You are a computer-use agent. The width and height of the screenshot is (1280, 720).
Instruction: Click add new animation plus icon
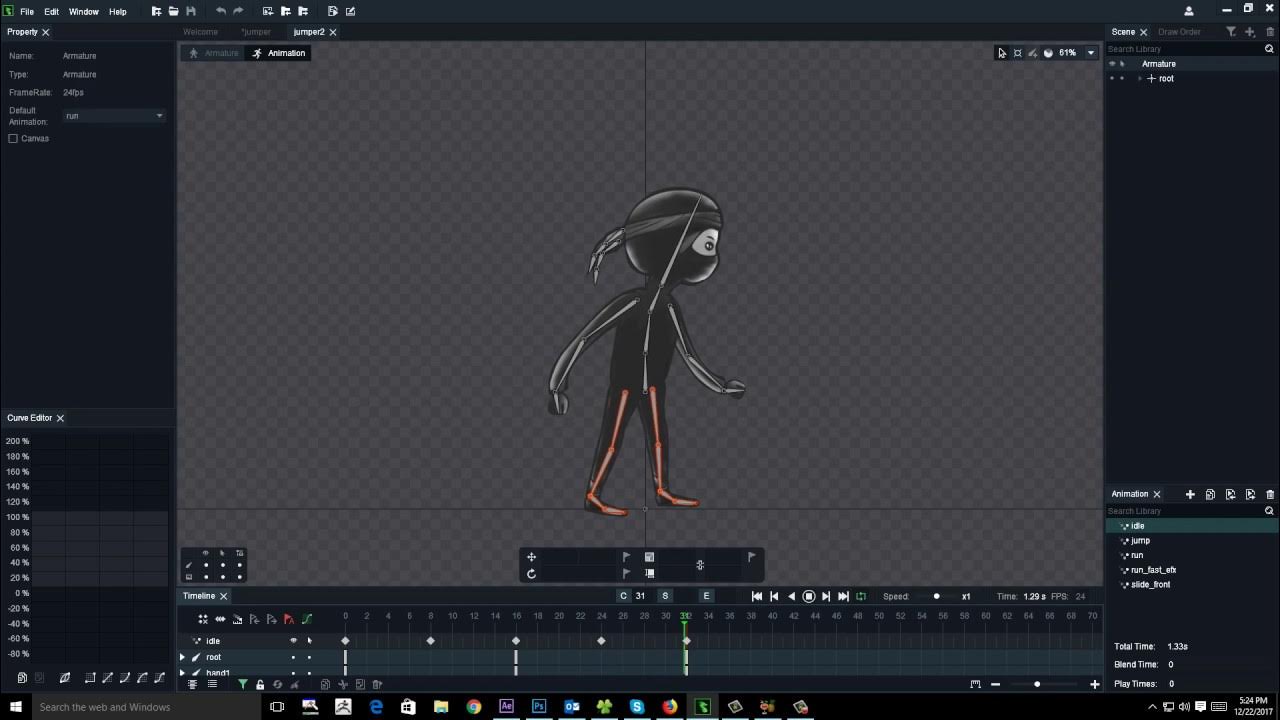[x=1190, y=494]
